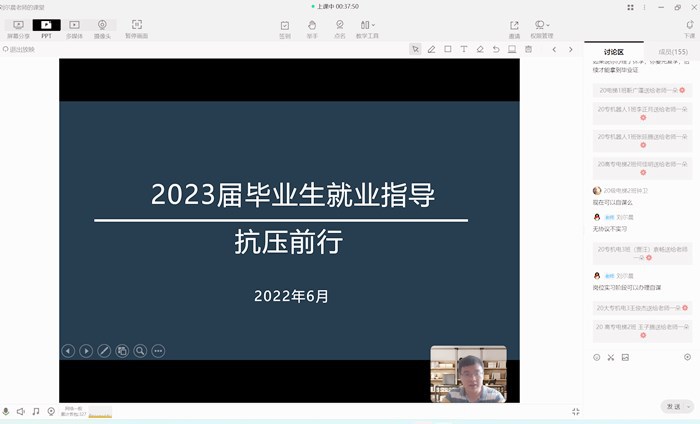The width and height of the screenshot is (700, 424).
Task: Toggle the 摄像头 camera source
Action: [x=102, y=27]
